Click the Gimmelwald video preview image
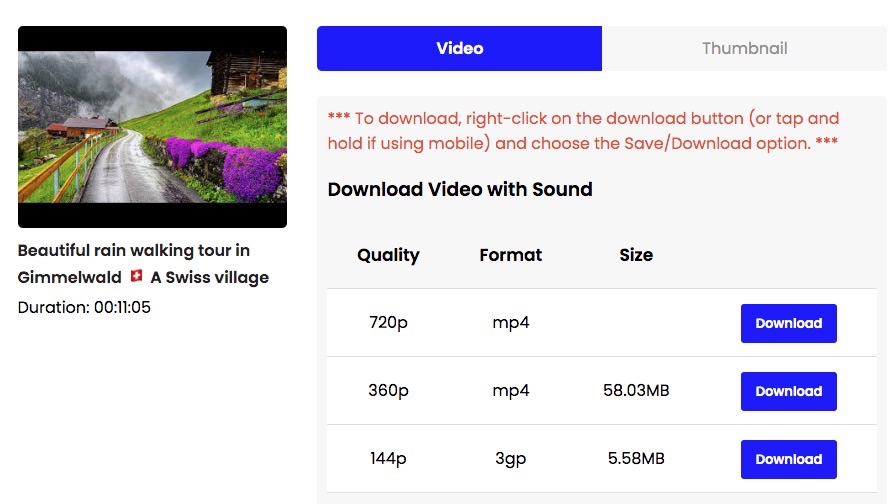This screenshot has width=893, height=504. click(152, 127)
